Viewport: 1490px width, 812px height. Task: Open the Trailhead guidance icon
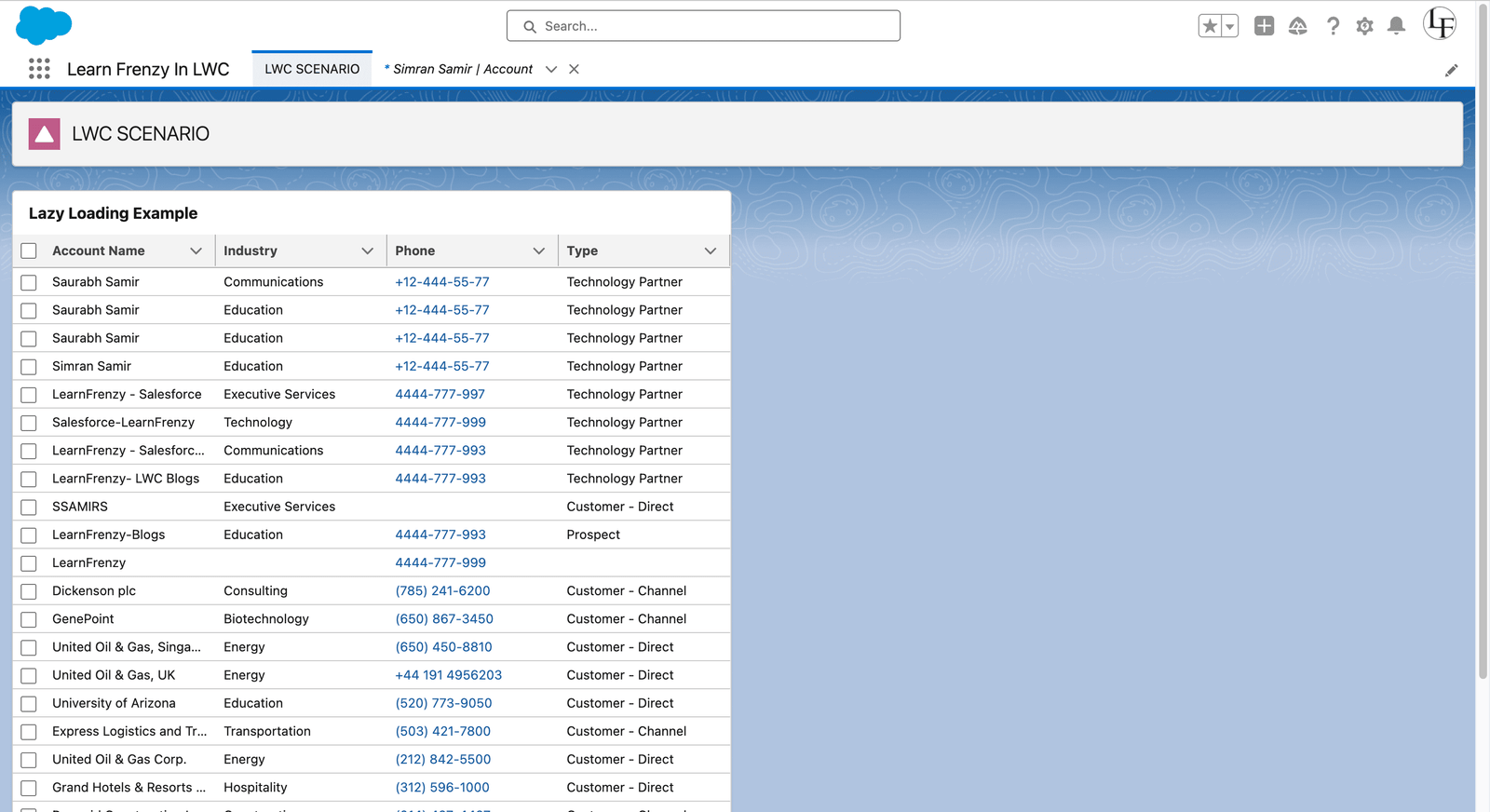1298,26
